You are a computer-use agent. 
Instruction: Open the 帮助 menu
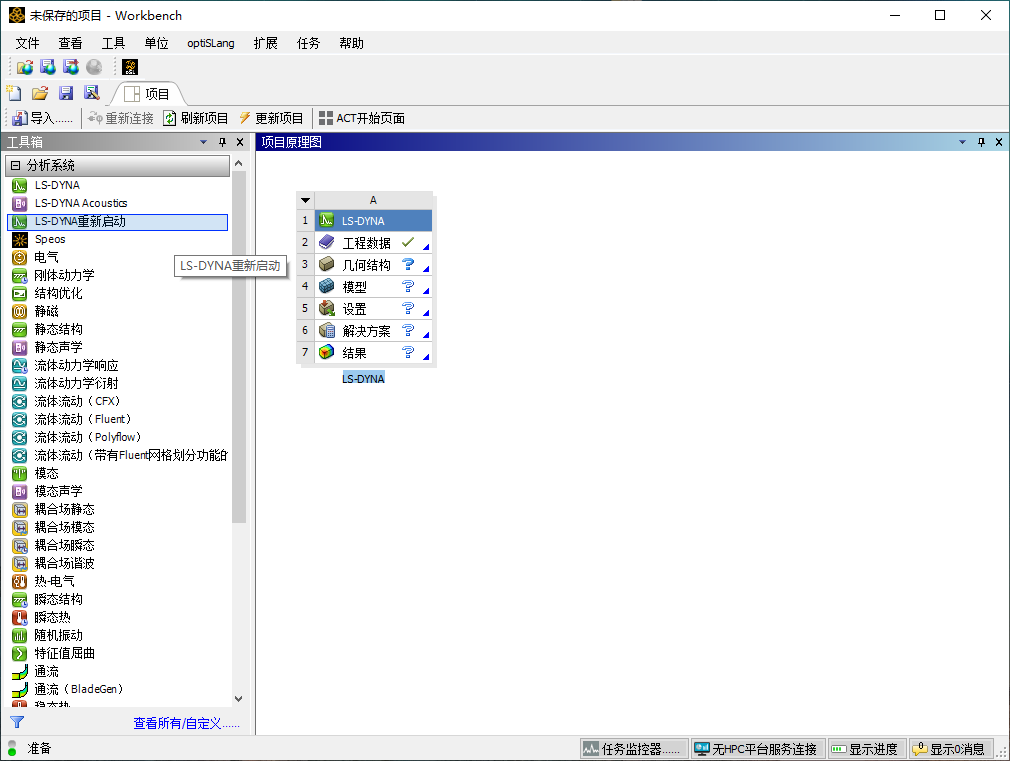(x=351, y=43)
